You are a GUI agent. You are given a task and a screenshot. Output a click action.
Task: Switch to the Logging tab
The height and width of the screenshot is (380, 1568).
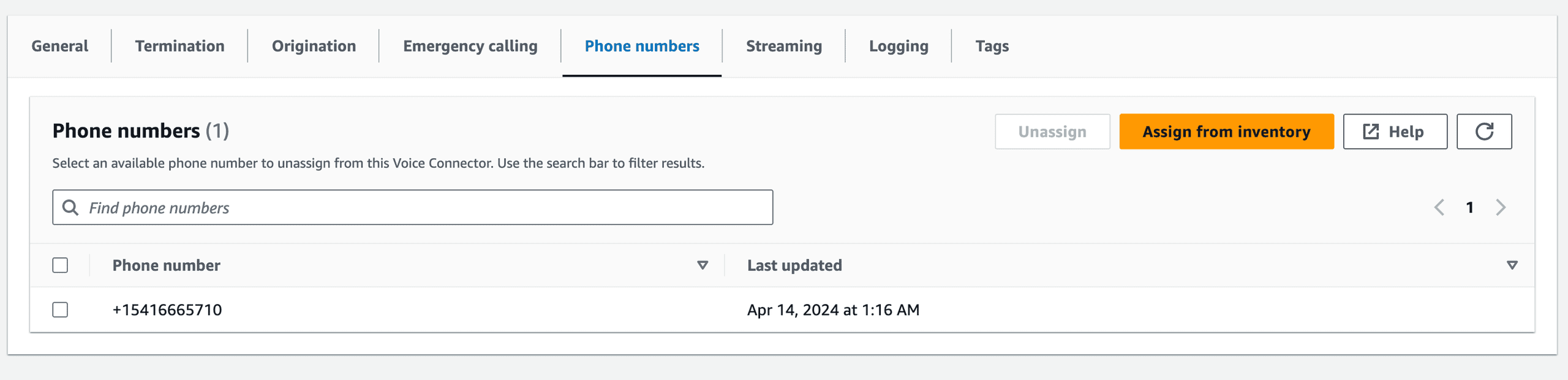tap(899, 46)
